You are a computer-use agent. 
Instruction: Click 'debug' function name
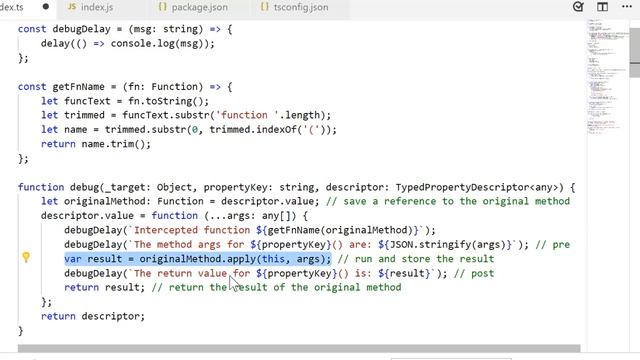point(84,187)
